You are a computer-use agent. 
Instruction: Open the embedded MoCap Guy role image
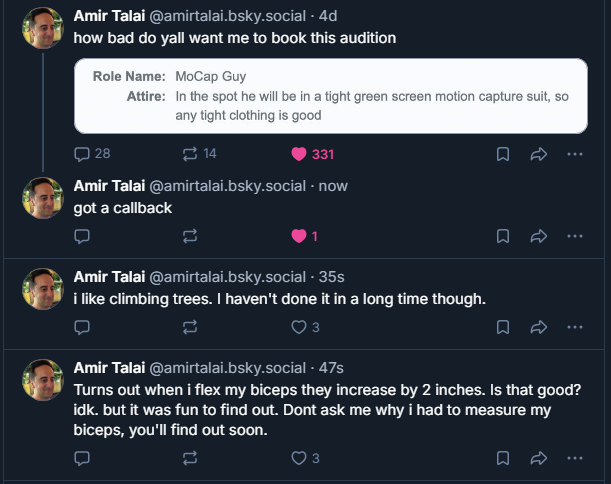tap(330, 96)
